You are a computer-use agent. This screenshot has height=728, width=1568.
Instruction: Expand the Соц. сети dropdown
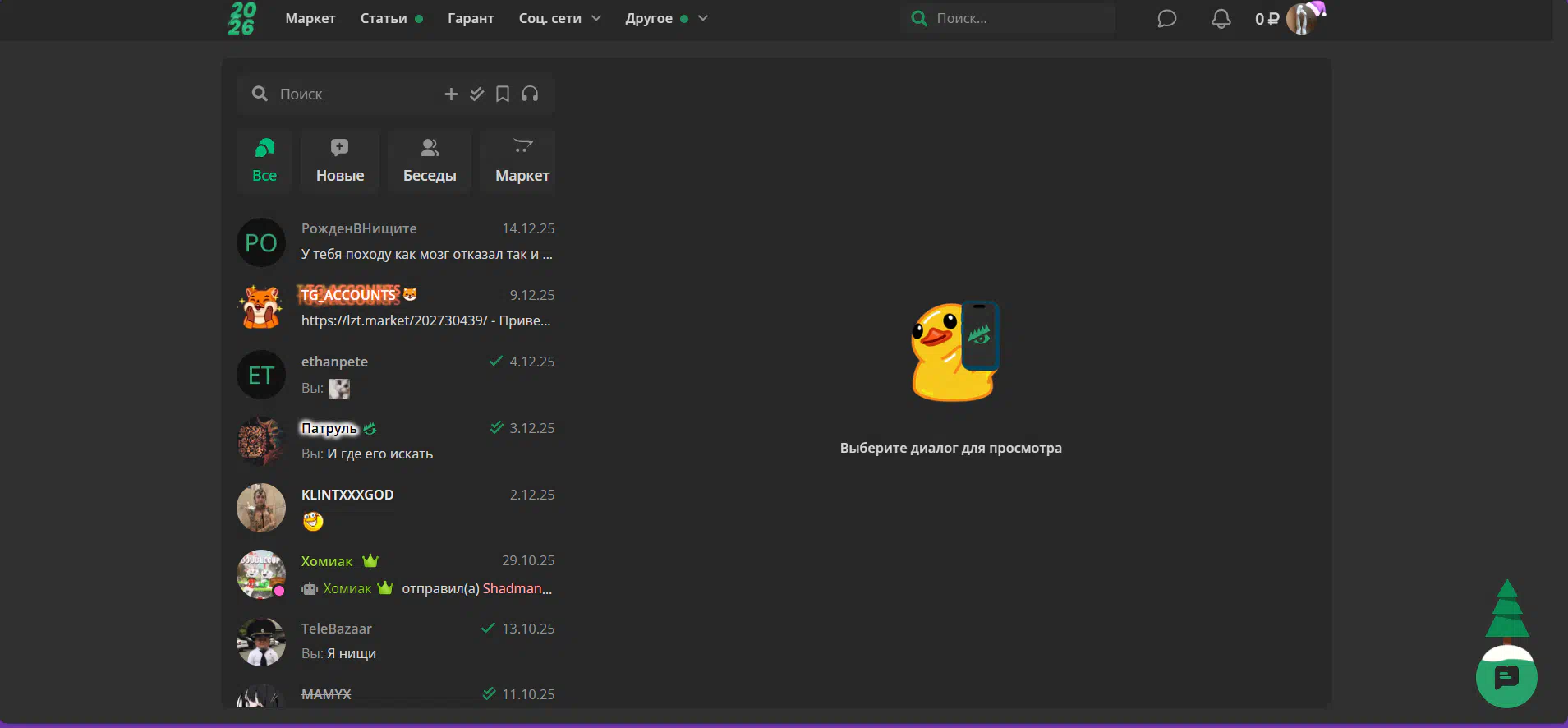559,18
